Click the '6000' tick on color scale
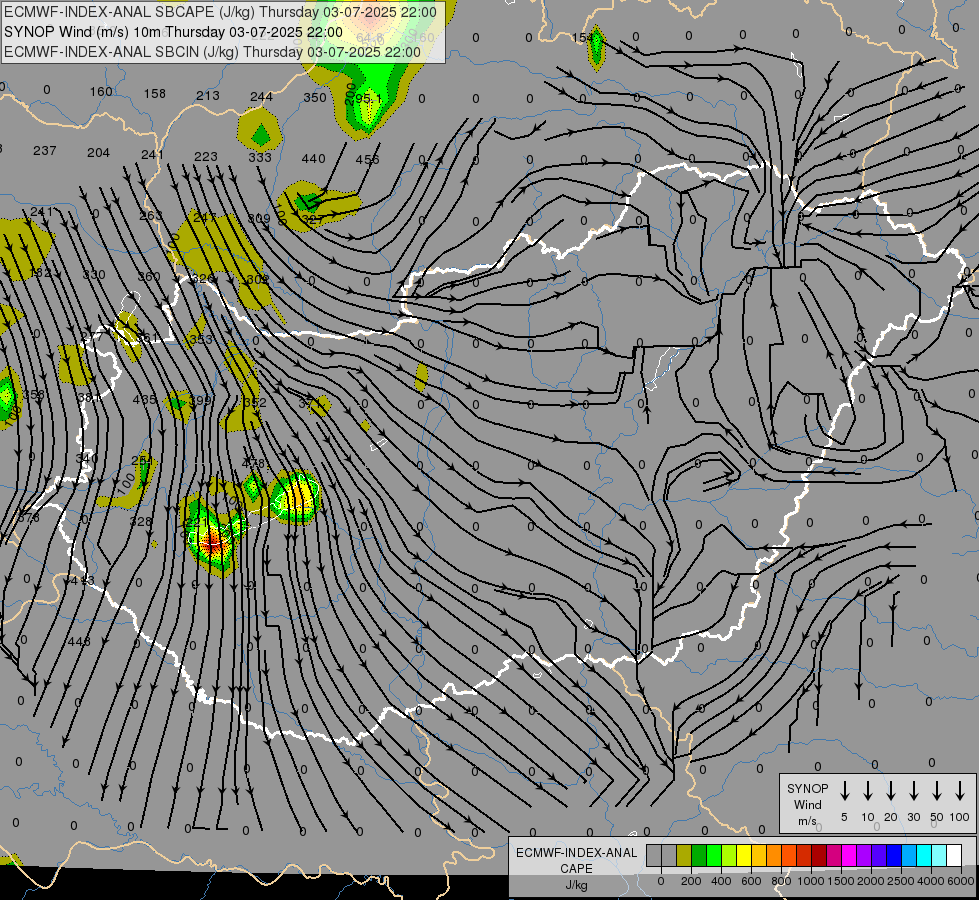 (961, 881)
